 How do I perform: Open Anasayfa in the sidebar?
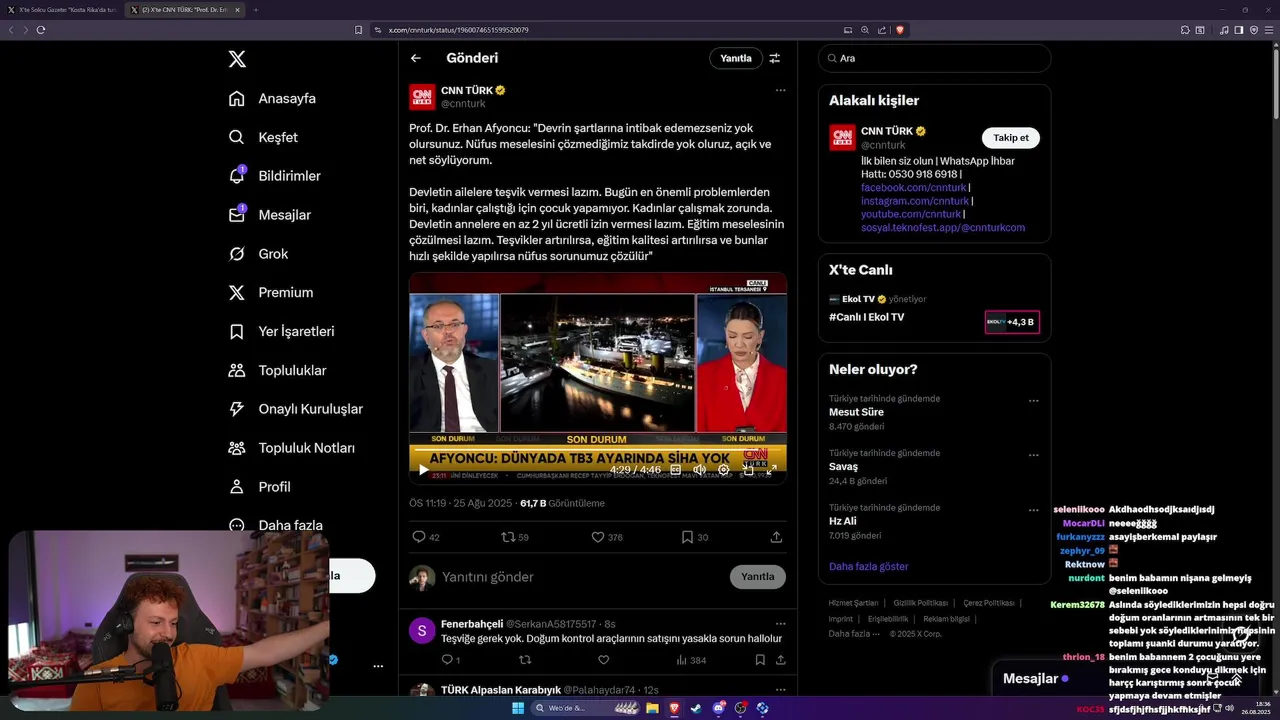coord(273,98)
